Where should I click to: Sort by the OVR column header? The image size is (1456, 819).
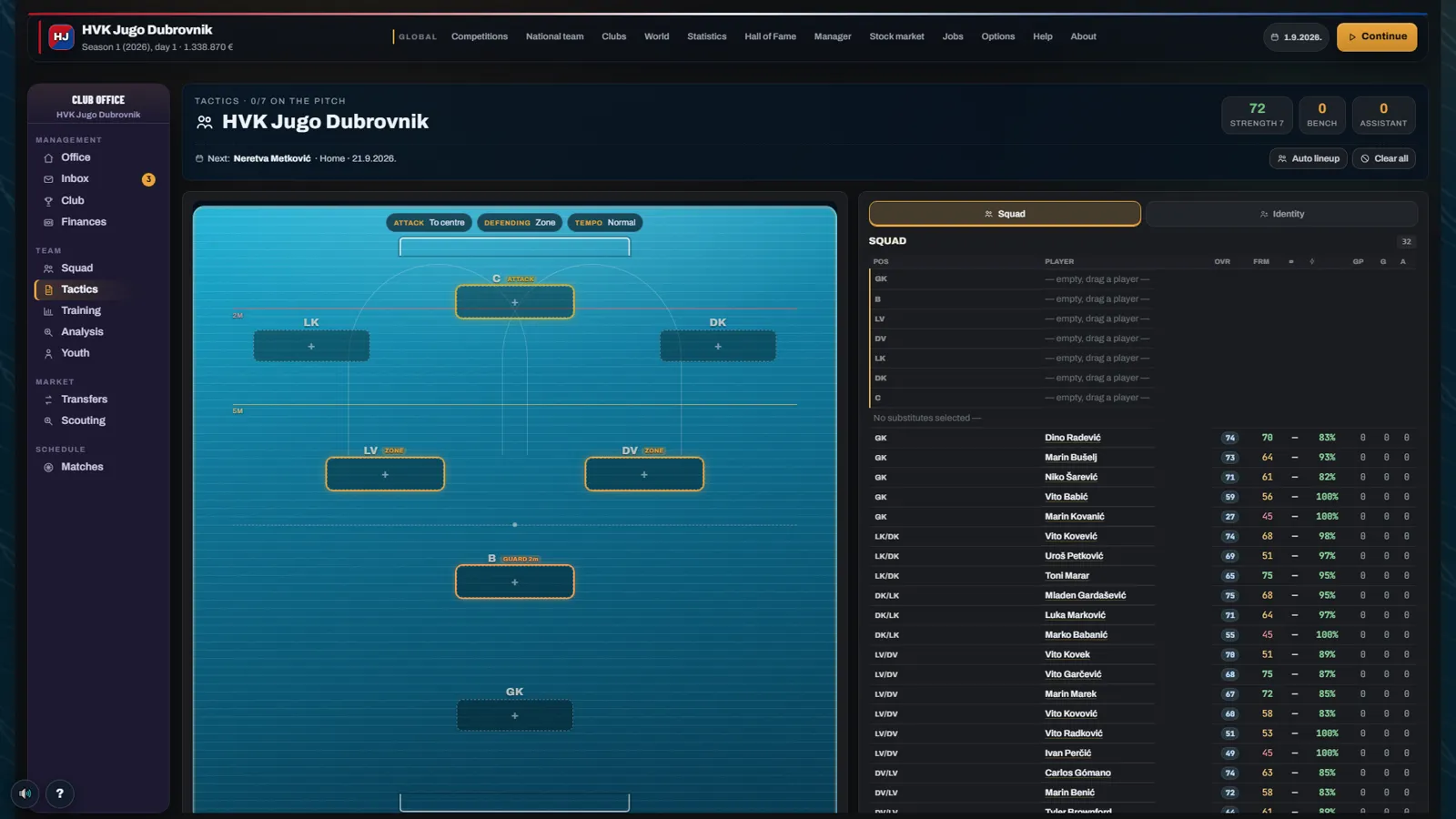coord(1222,262)
